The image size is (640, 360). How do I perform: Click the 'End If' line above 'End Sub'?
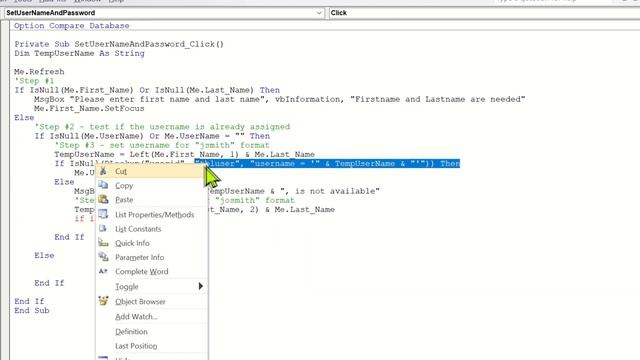pyautogui.click(x=29, y=301)
